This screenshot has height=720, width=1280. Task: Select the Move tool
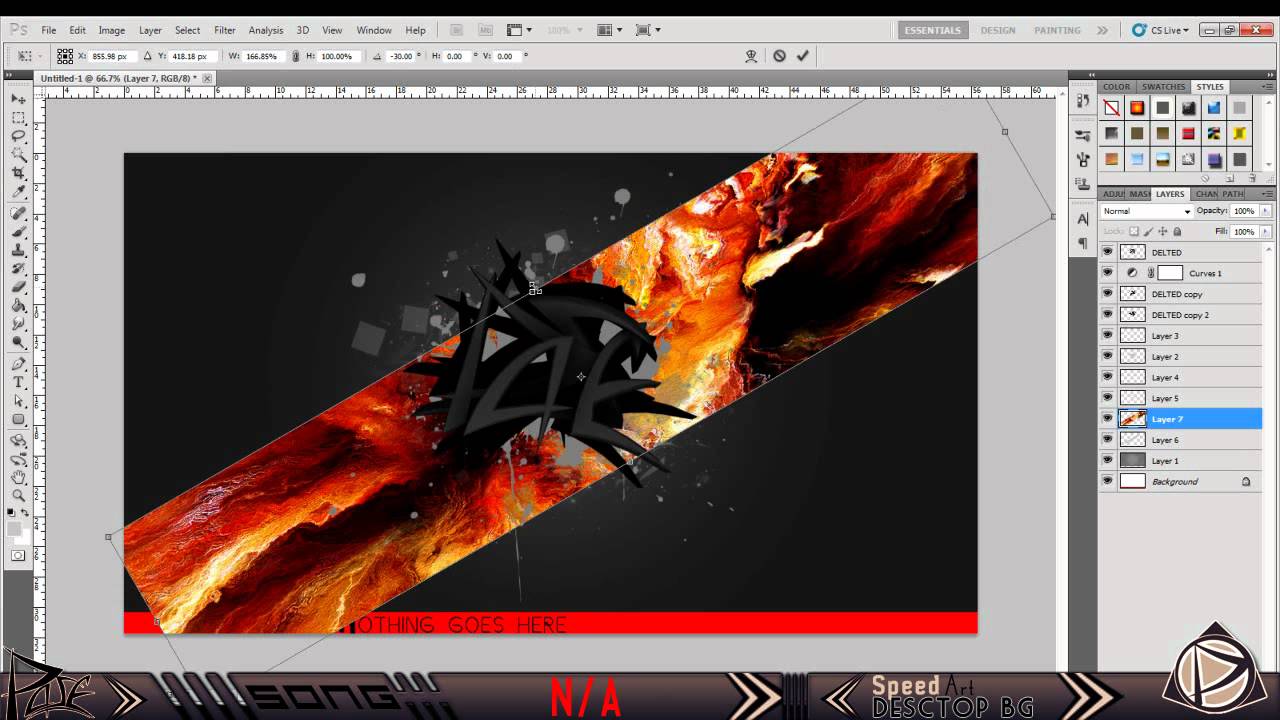click(18, 99)
